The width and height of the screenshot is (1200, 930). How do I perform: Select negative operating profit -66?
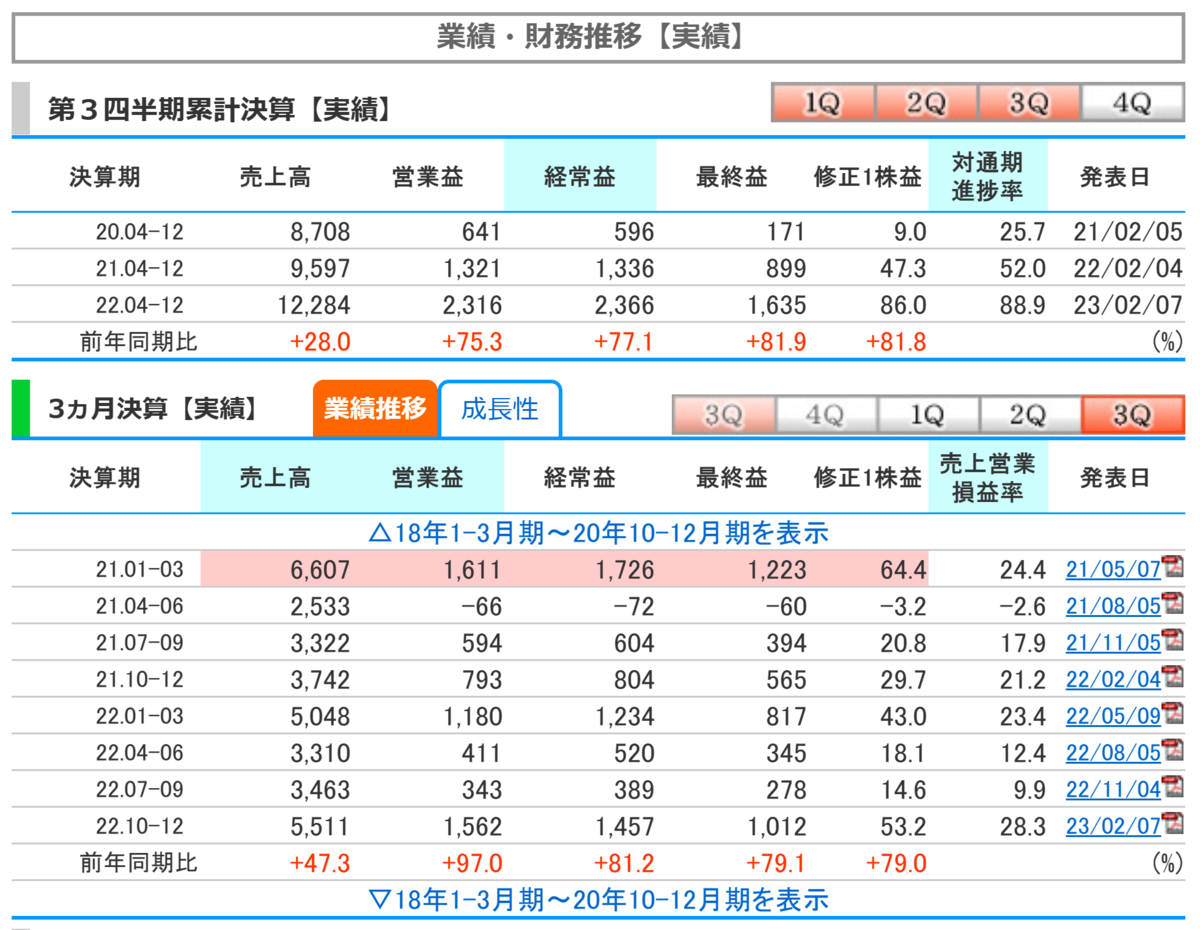[x=480, y=606]
